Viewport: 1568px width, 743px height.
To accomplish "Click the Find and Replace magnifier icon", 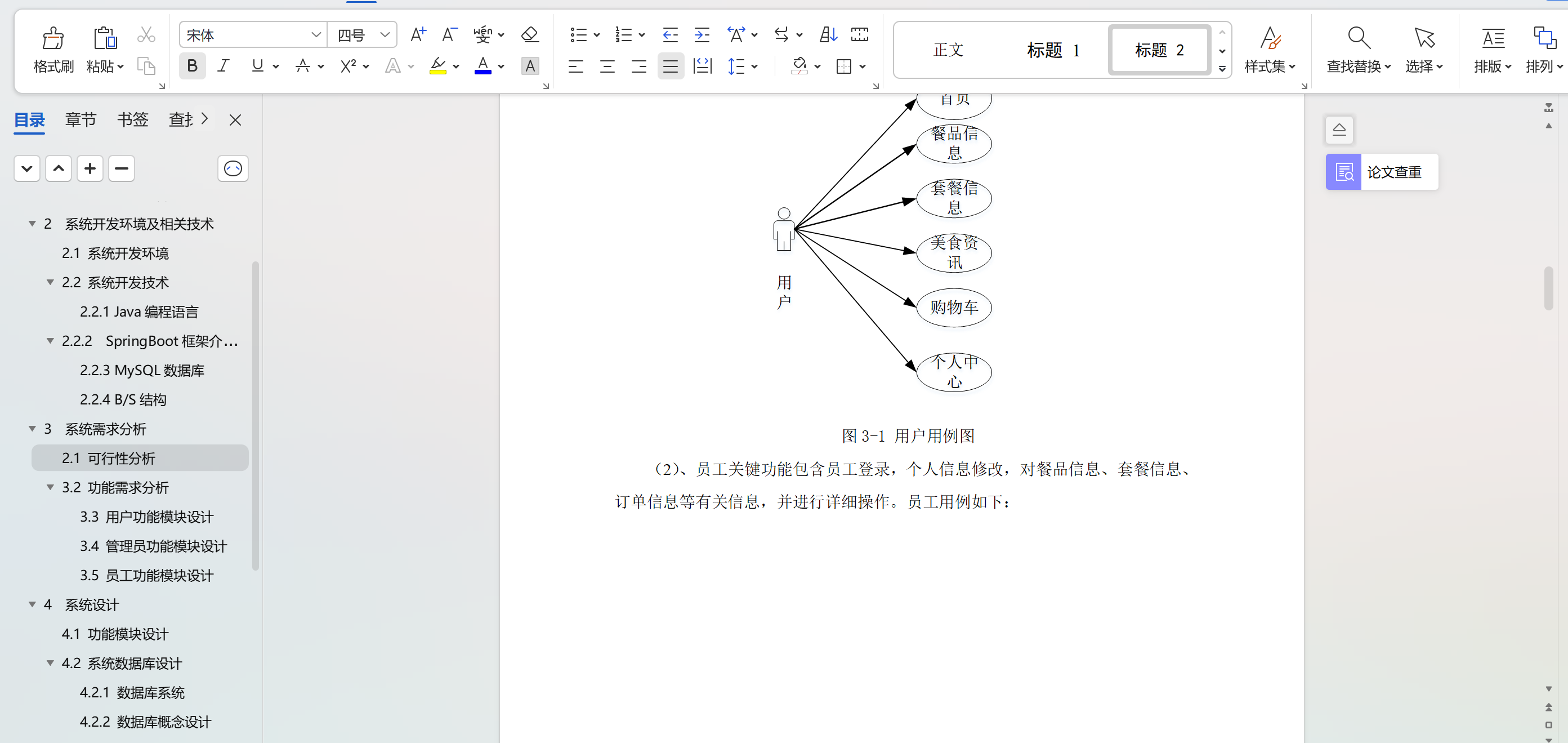I will [1358, 38].
